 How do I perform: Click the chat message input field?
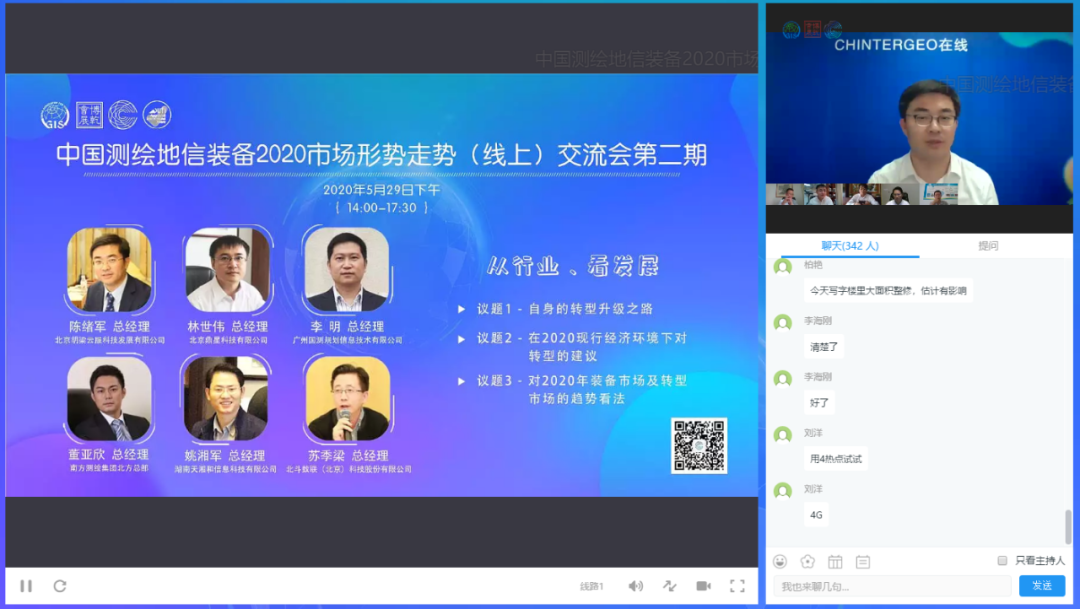[892, 586]
